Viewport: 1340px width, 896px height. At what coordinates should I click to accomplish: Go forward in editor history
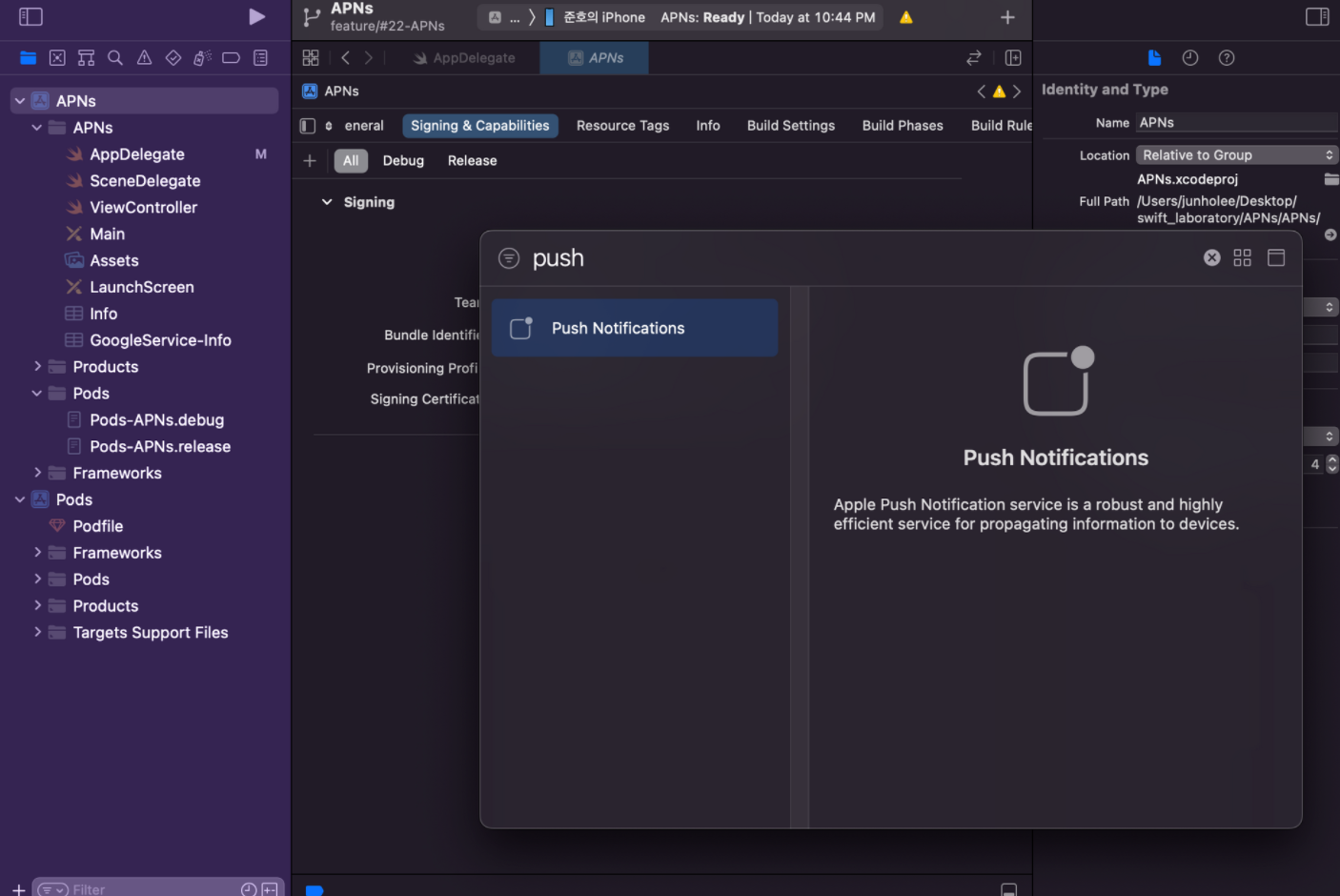[369, 58]
